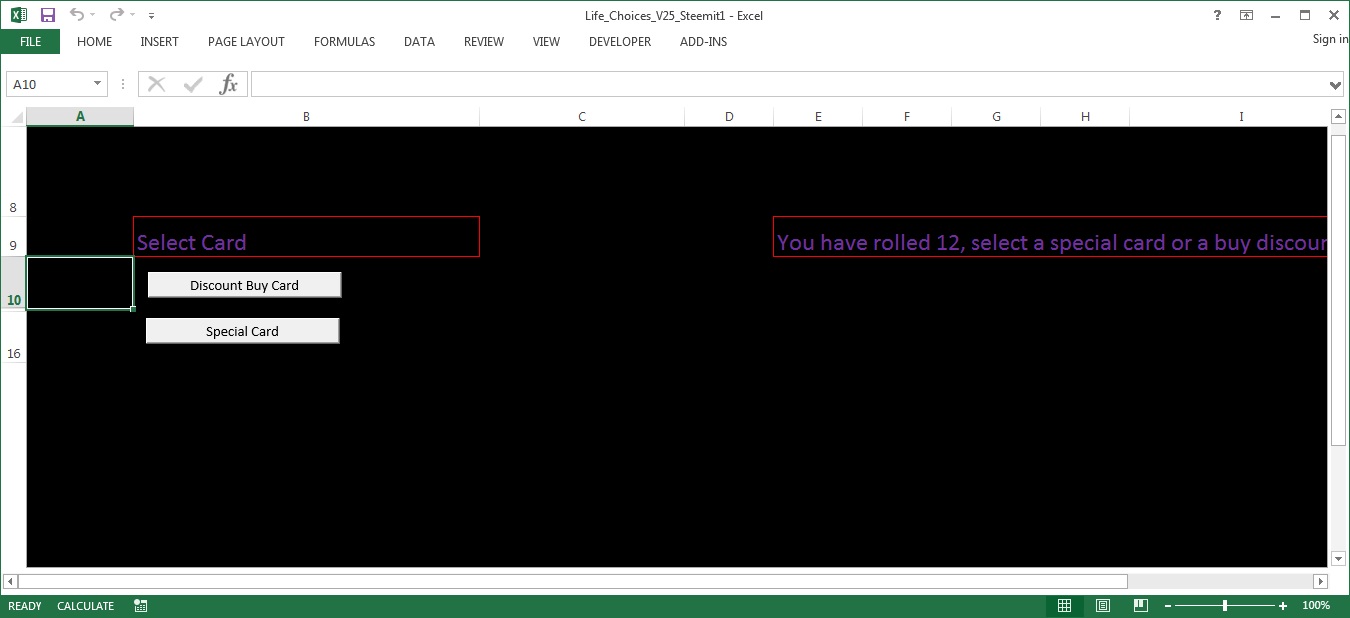Click vertical scrollbar up arrow
This screenshot has width=1350, height=618.
pos(1338,117)
